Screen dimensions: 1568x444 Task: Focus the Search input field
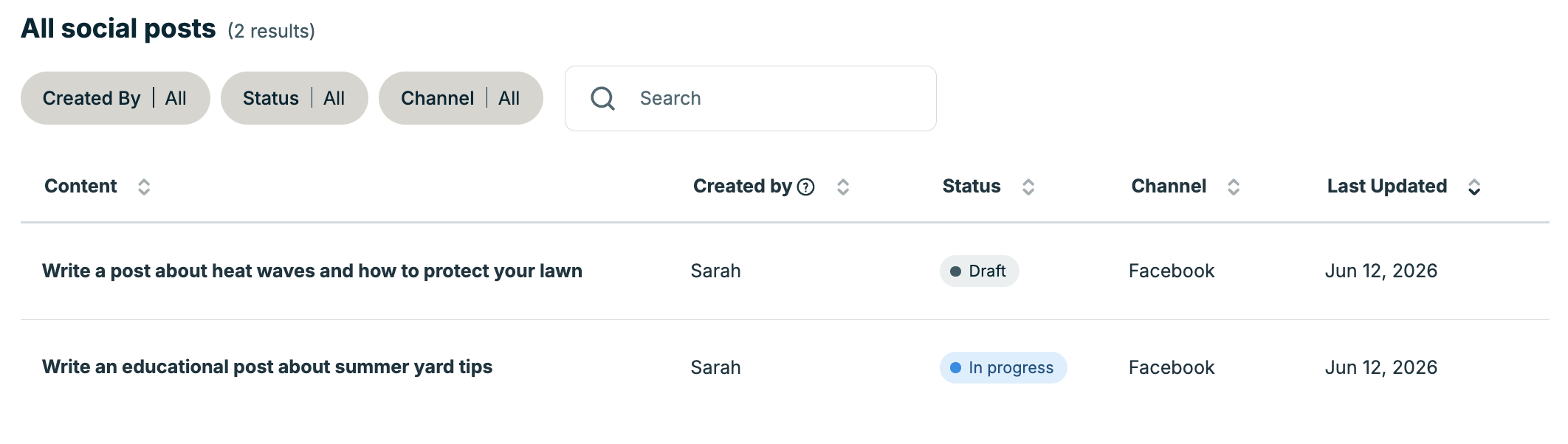[751, 98]
